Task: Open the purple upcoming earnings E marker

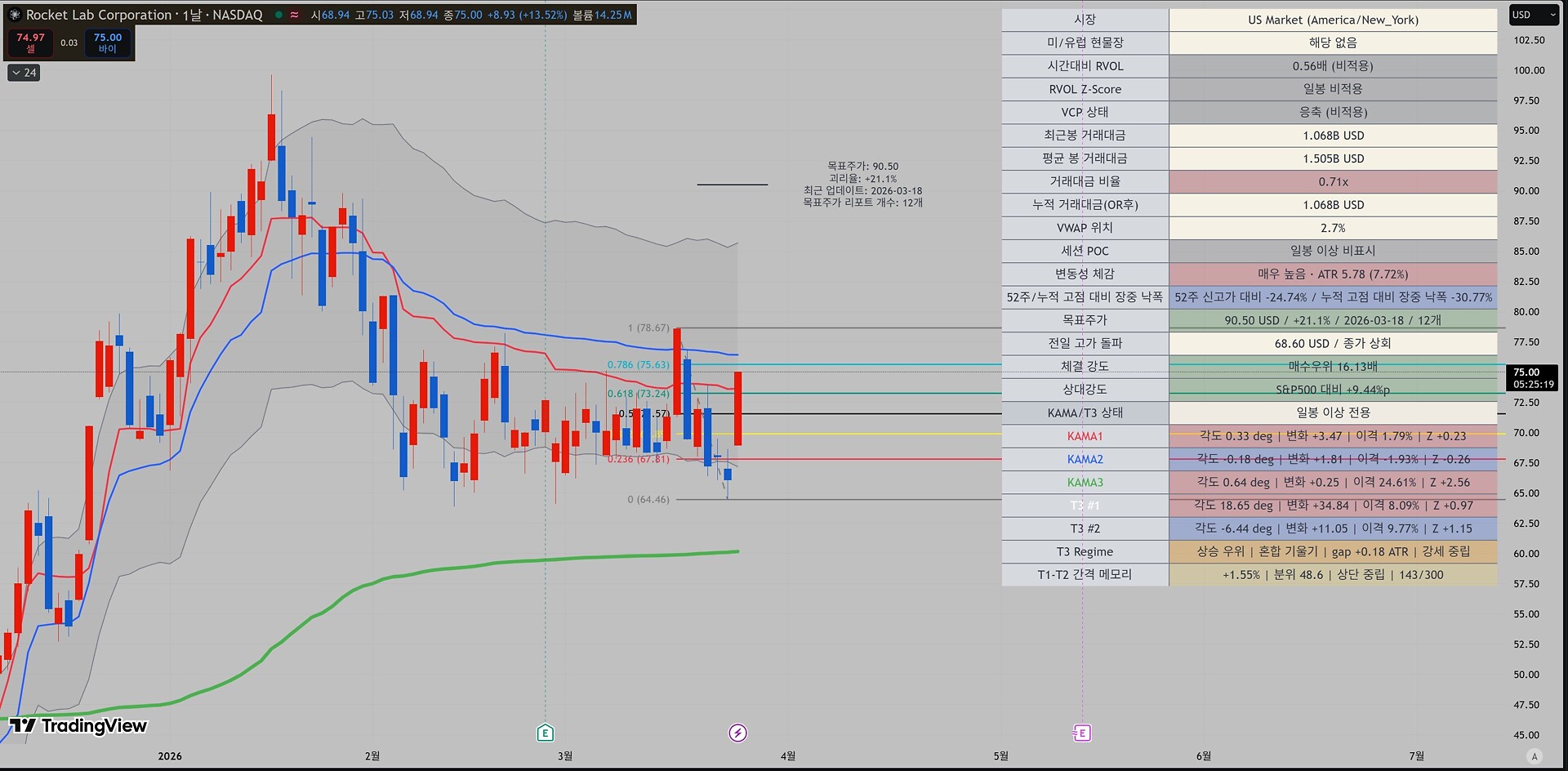Action: 1082,733
